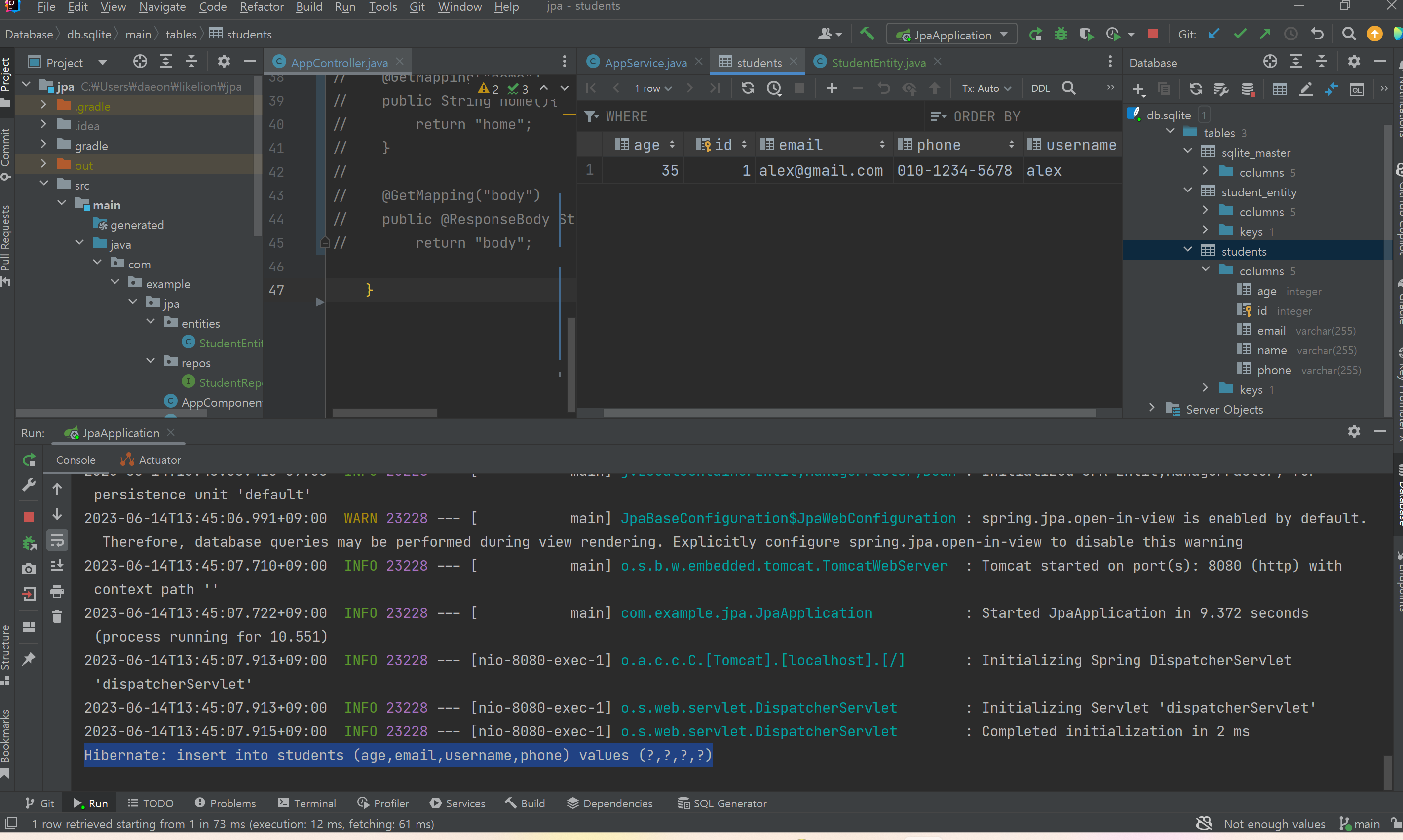
Task: Collapse the students table node
Action: [1188, 250]
